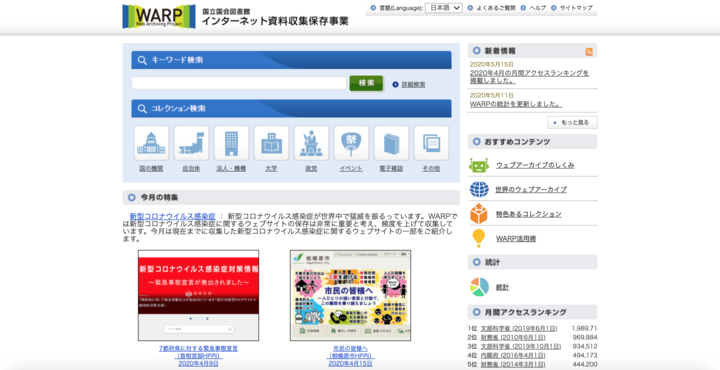Select the その他 collection icon
Viewport: 720px width, 370px height.
click(x=431, y=143)
